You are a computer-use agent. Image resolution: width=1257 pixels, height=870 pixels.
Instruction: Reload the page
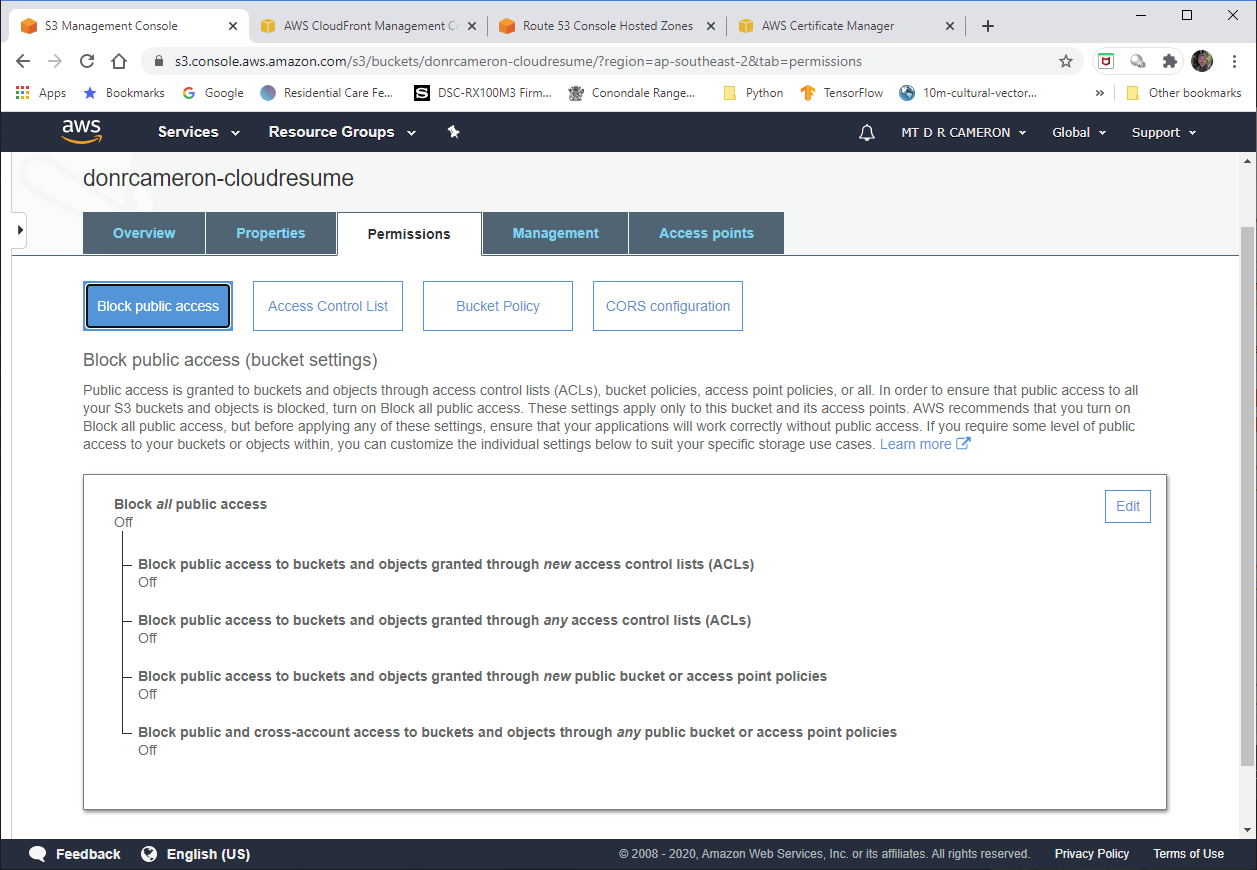coord(87,61)
